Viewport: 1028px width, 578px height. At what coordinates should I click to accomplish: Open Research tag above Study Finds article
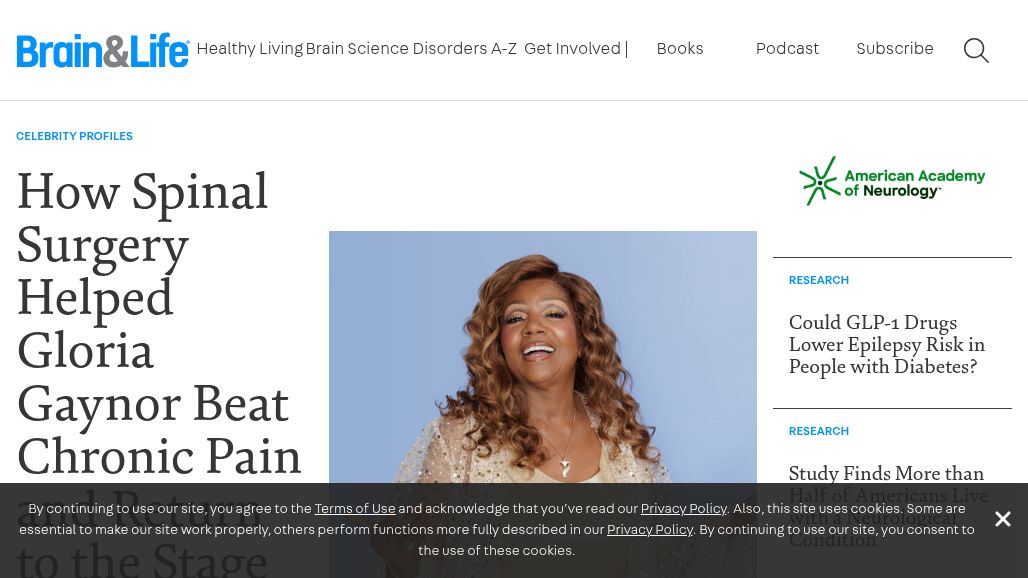819,431
